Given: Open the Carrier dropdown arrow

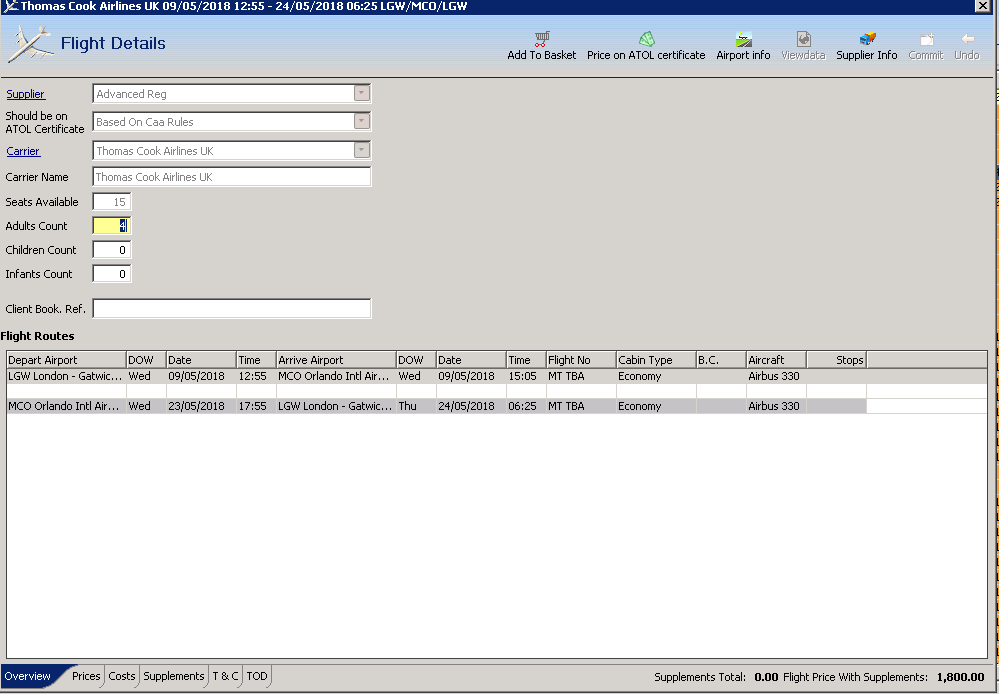Looking at the screenshot, I should tap(361, 150).
